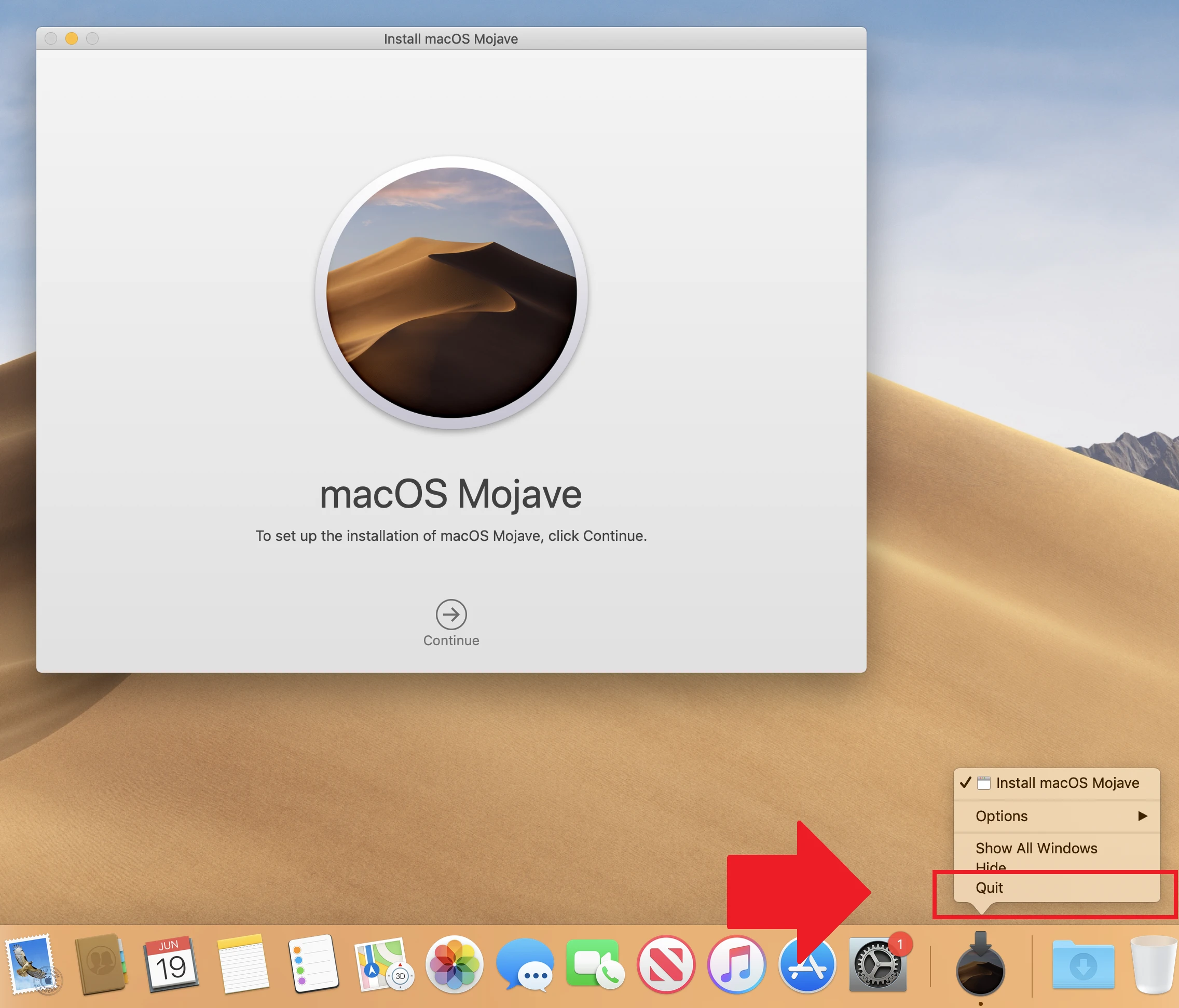Image resolution: width=1179 pixels, height=1008 pixels.
Task: Open the Downloads folder stack
Action: click(1083, 964)
